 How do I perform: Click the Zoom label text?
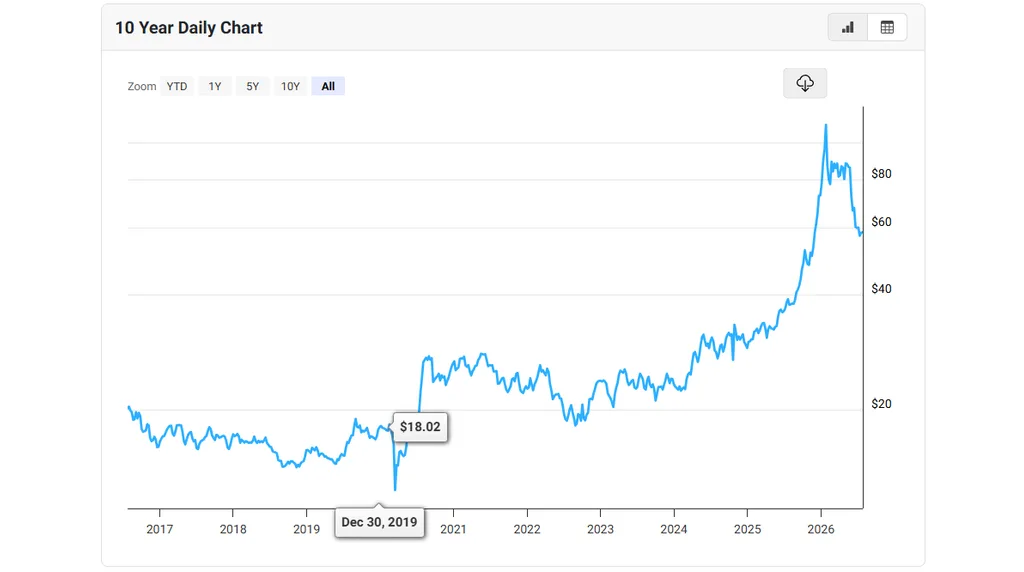(142, 86)
